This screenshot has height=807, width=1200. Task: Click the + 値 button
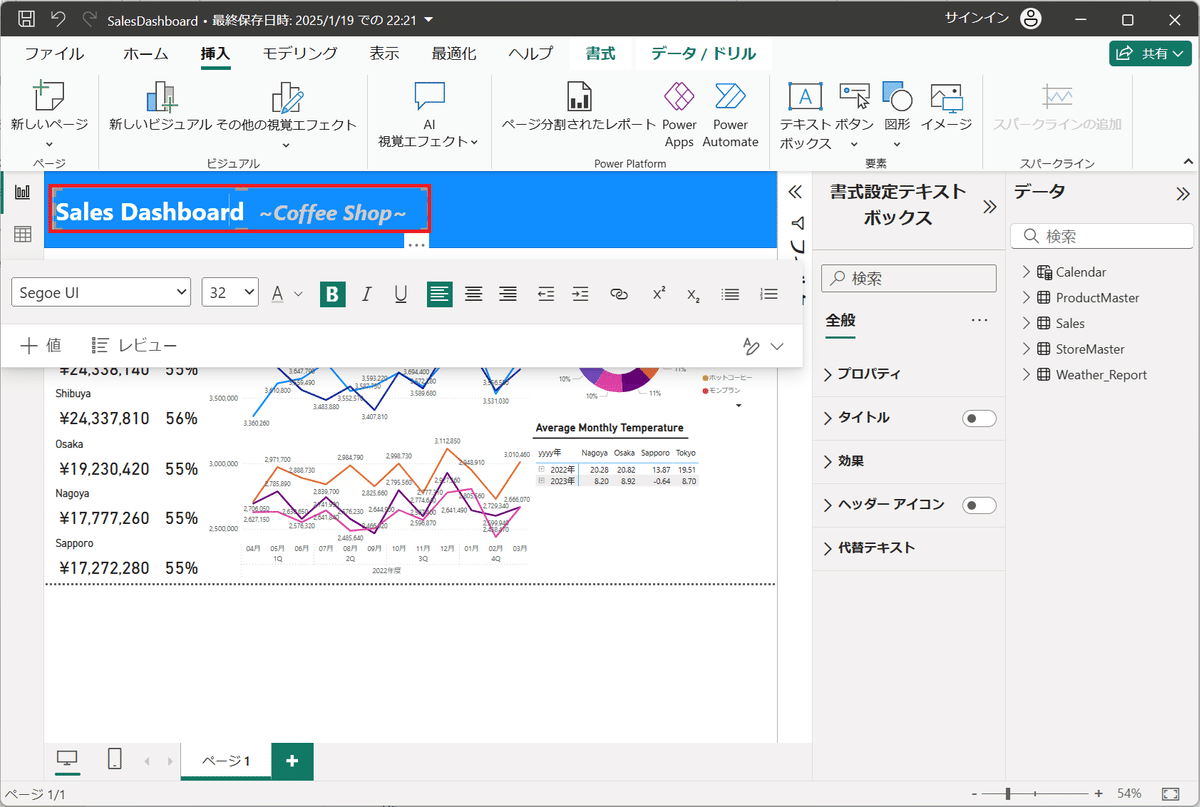pyautogui.click(x=41, y=345)
